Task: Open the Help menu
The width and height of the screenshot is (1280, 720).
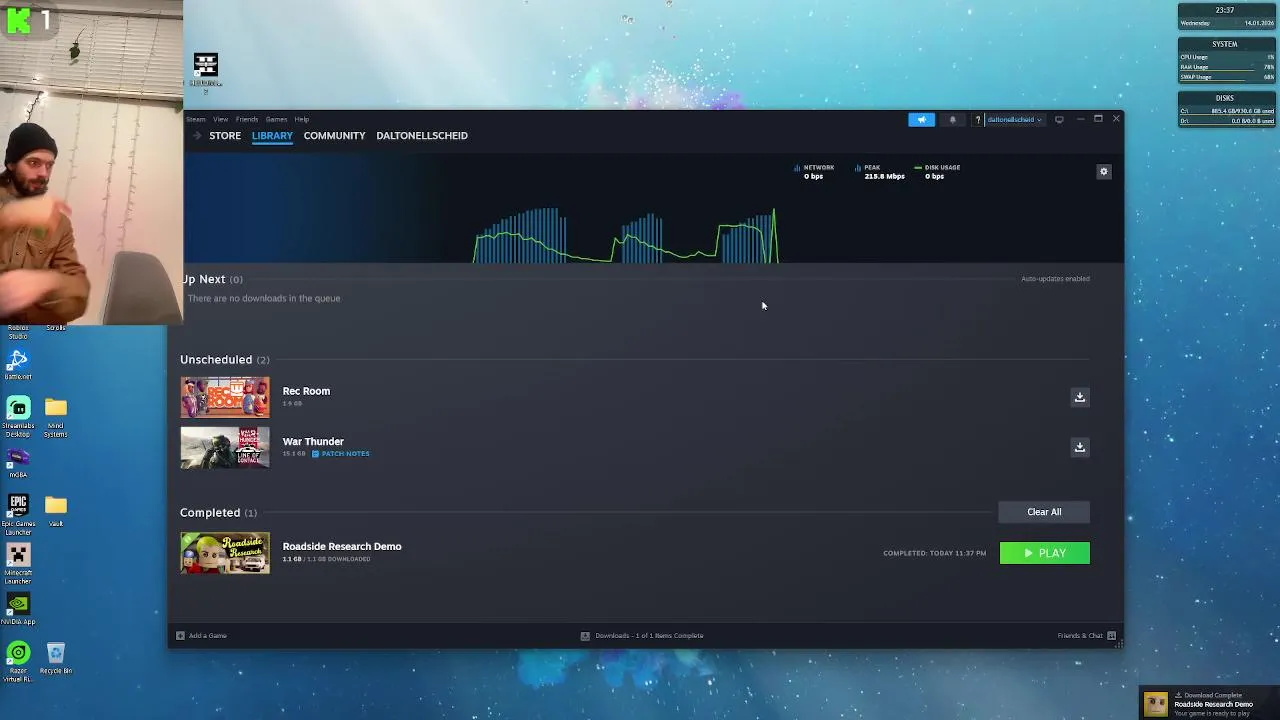Action: (x=301, y=119)
